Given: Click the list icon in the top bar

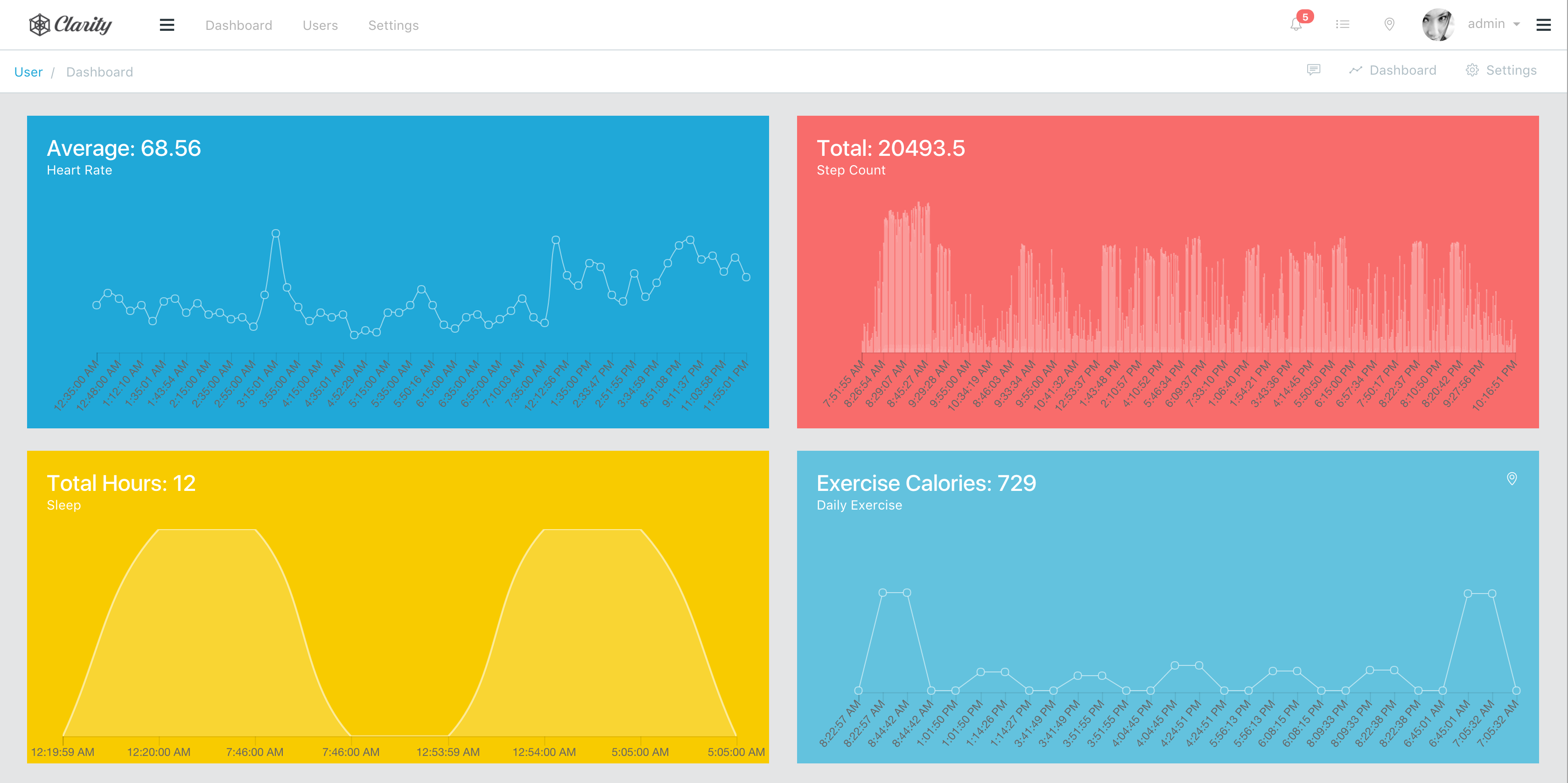Looking at the screenshot, I should 1342,24.
